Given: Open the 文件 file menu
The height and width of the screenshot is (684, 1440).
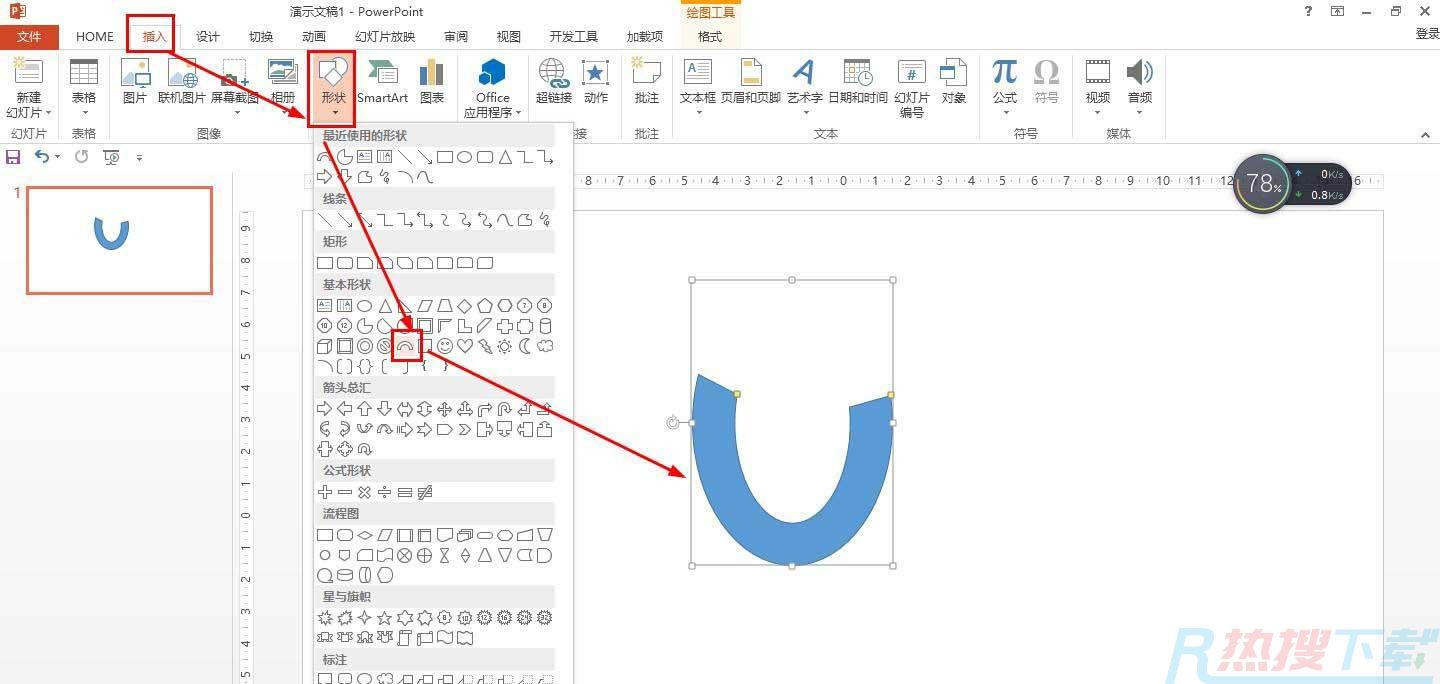Looking at the screenshot, I should (29, 37).
